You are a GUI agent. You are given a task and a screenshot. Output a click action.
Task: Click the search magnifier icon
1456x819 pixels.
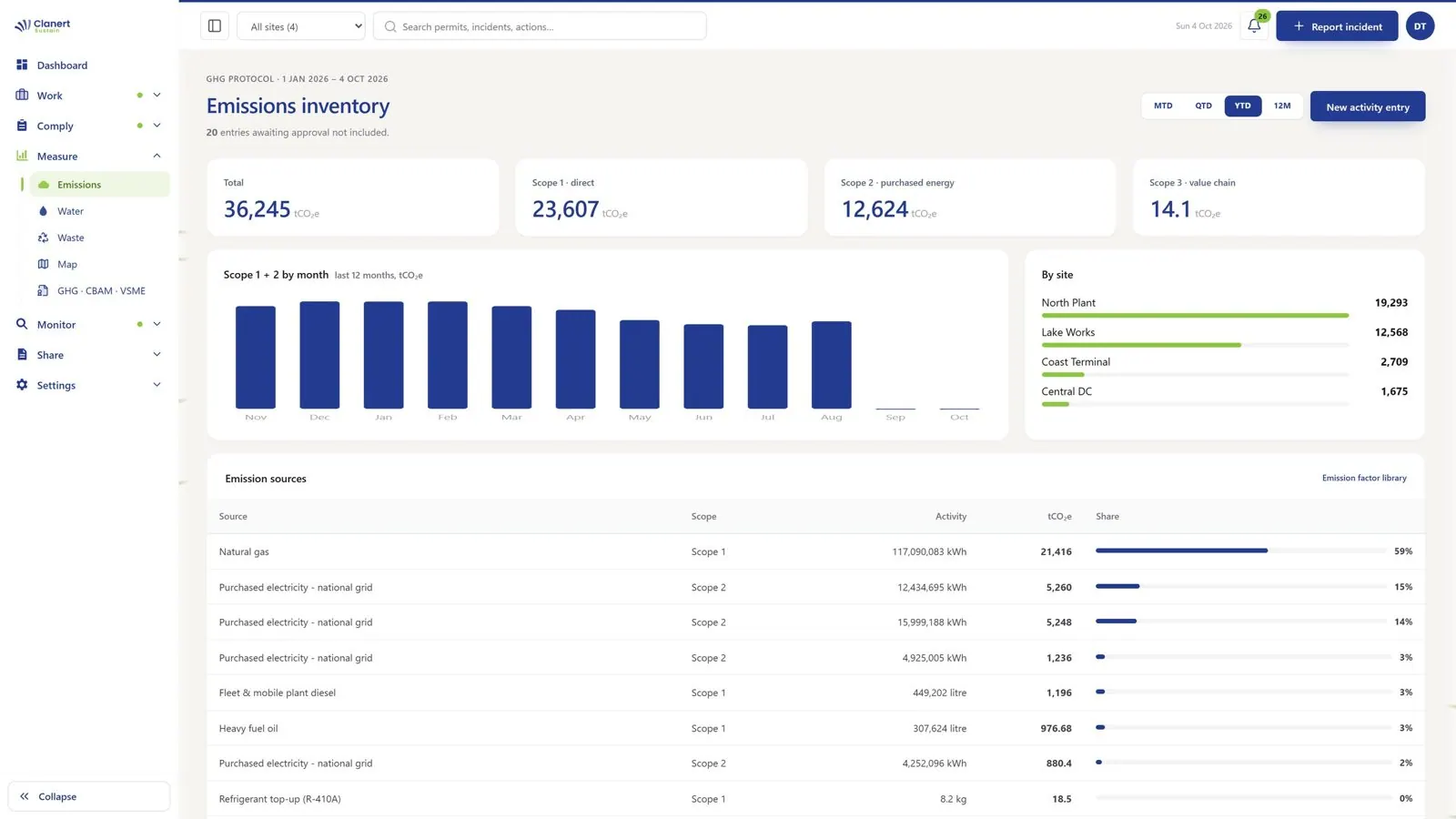click(x=390, y=26)
